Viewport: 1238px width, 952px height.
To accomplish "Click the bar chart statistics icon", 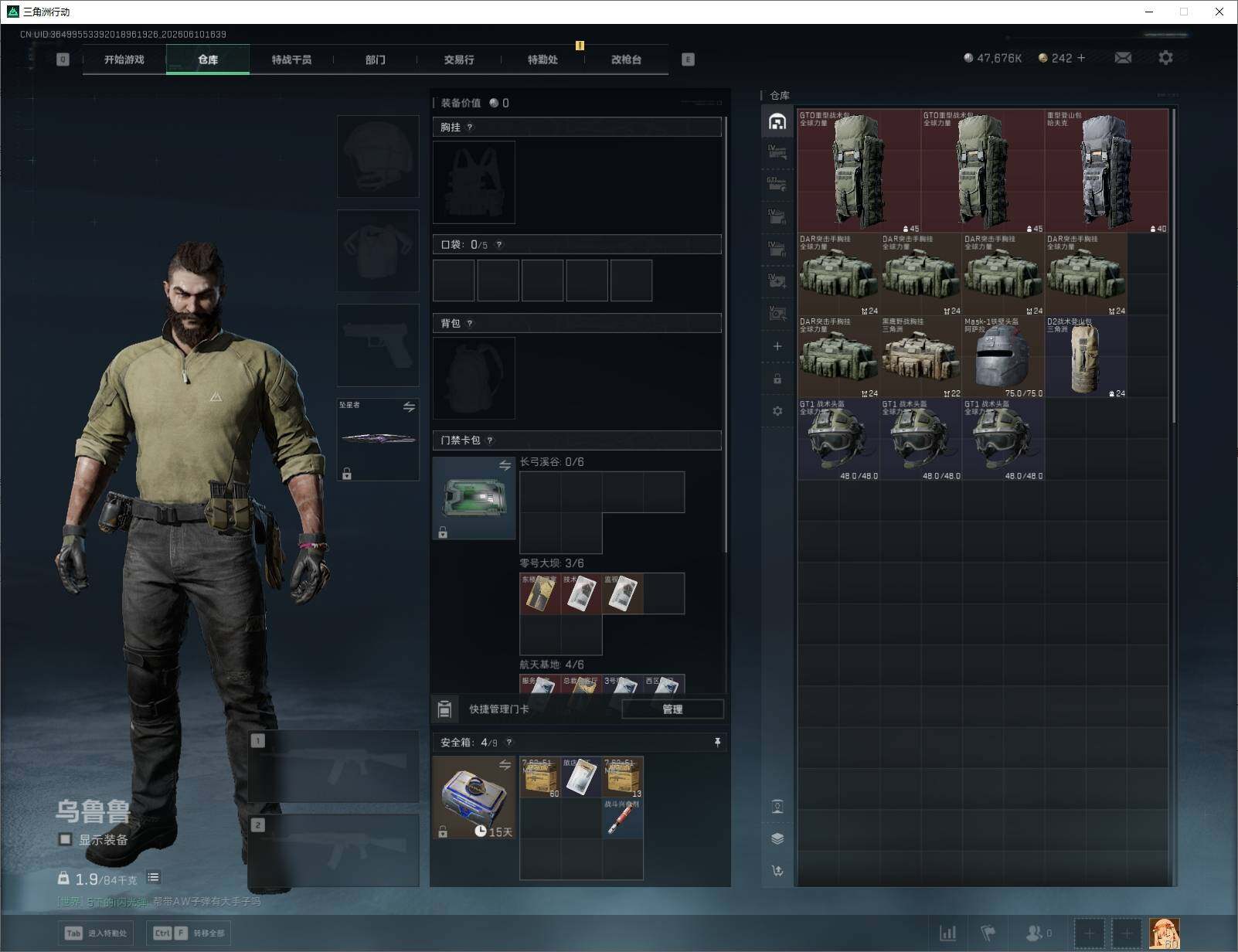I will [947, 933].
